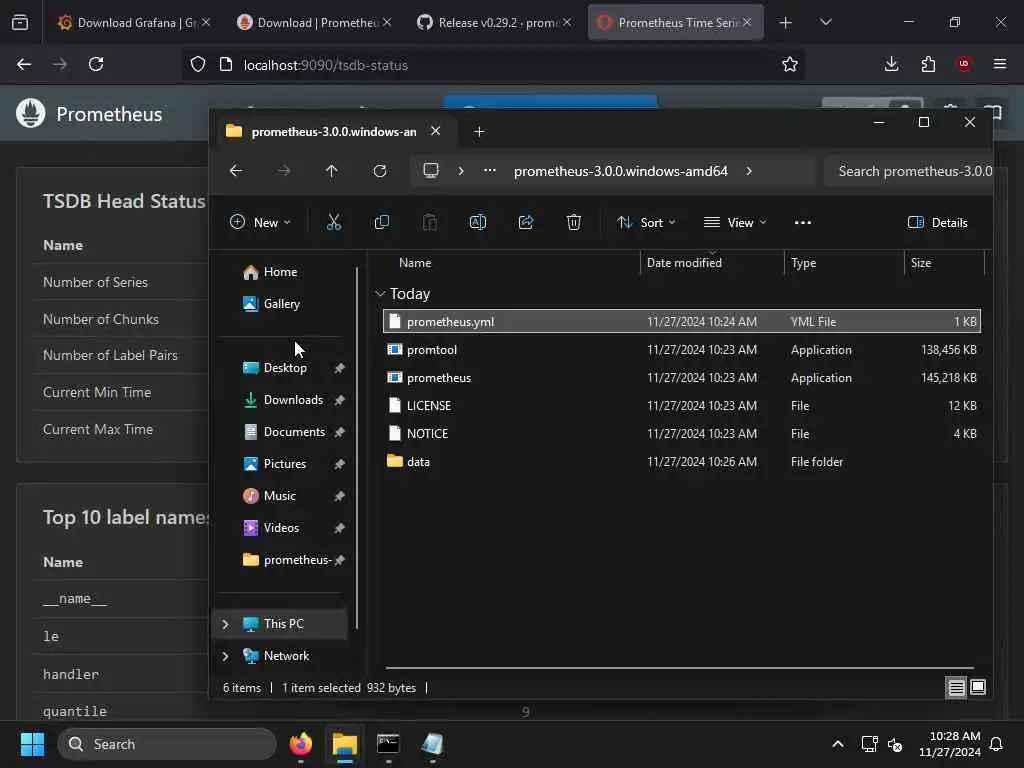Viewport: 1024px width, 768px height.
Task: Click the Prometheus logo in page header
Action: click(30, 114)
